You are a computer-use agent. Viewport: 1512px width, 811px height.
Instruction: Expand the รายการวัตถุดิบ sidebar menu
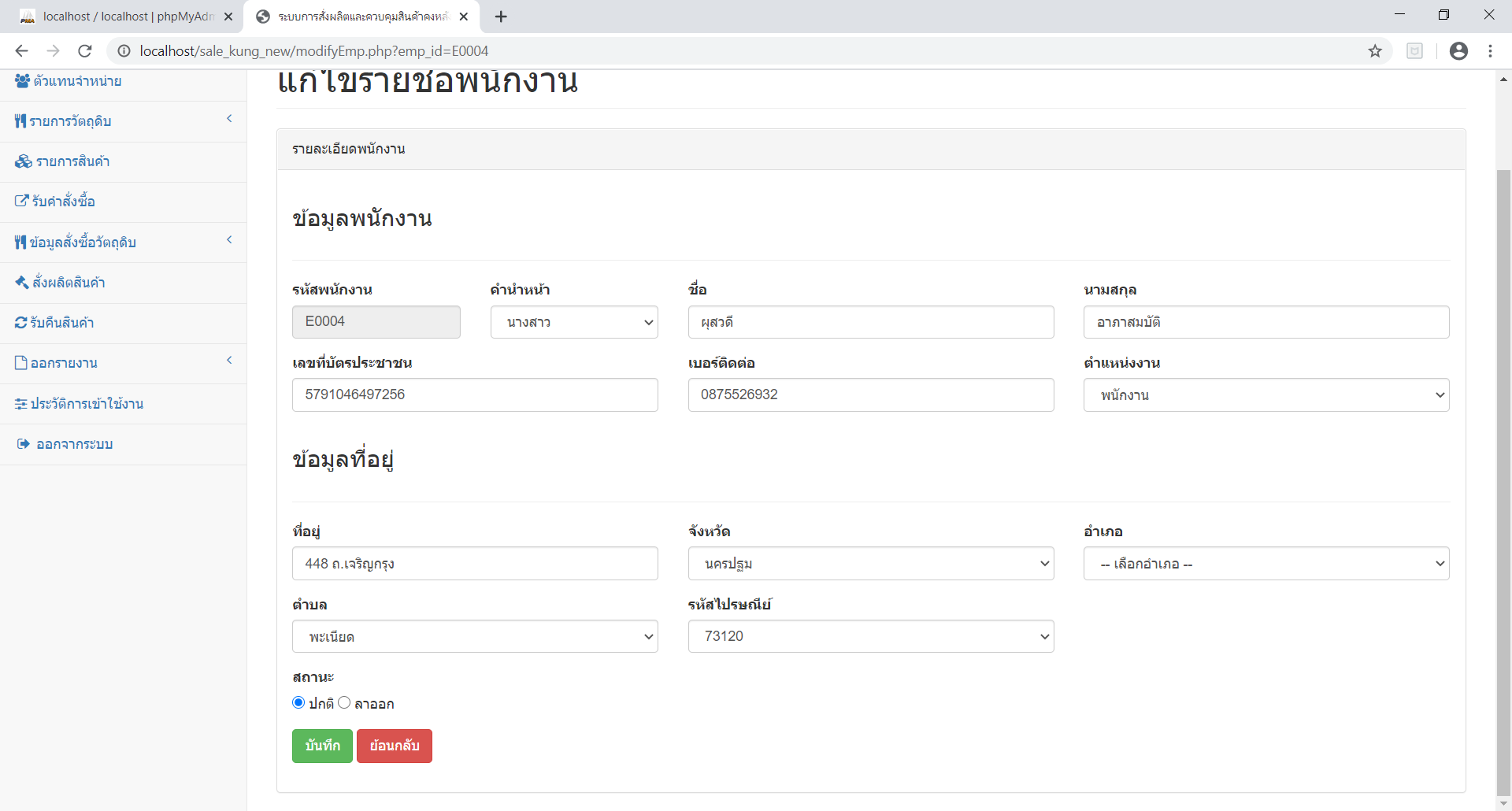coord(123,121)
